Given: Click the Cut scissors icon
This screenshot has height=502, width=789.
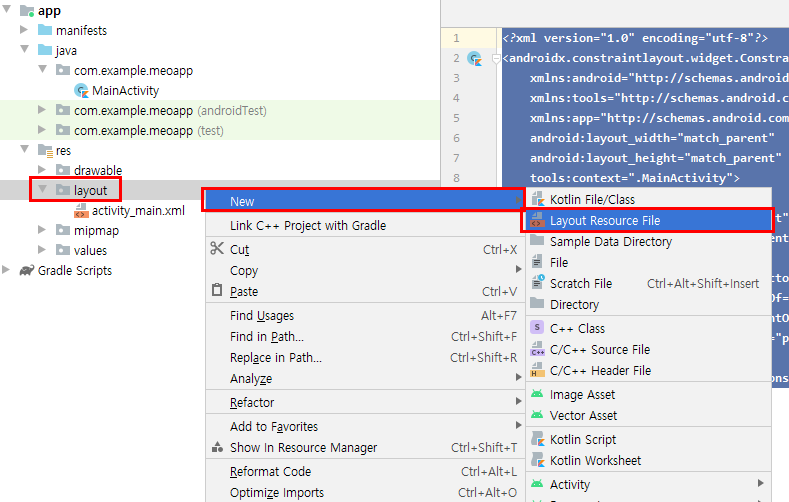Looking at the screenshot, I should coord(217,248).
